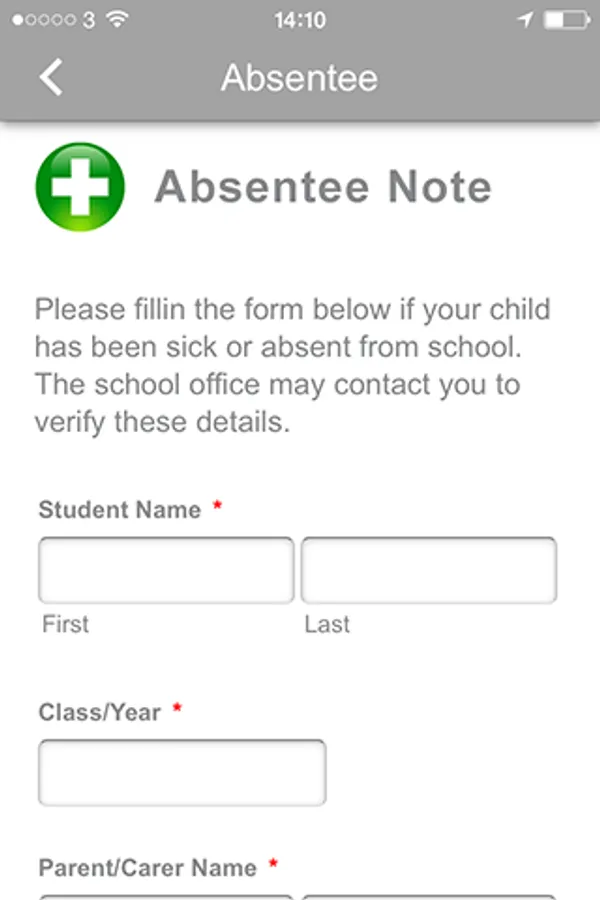The height and width of the screenshot is (900, 600).
Task: Tap the Wi-Fi status icon
Action: click(118, 19)
